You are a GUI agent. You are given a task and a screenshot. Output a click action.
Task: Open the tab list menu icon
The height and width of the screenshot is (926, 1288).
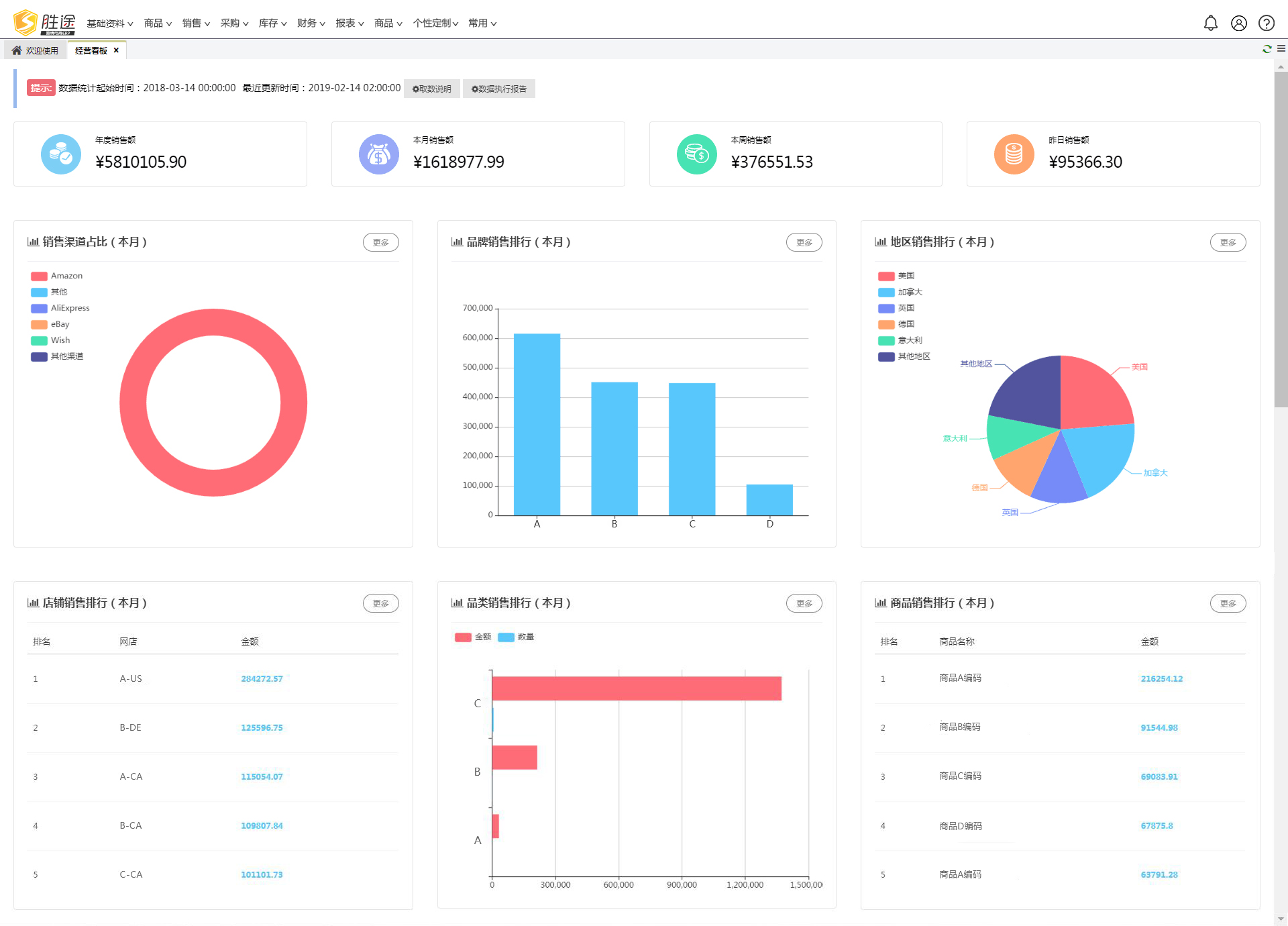[1281, 49]
